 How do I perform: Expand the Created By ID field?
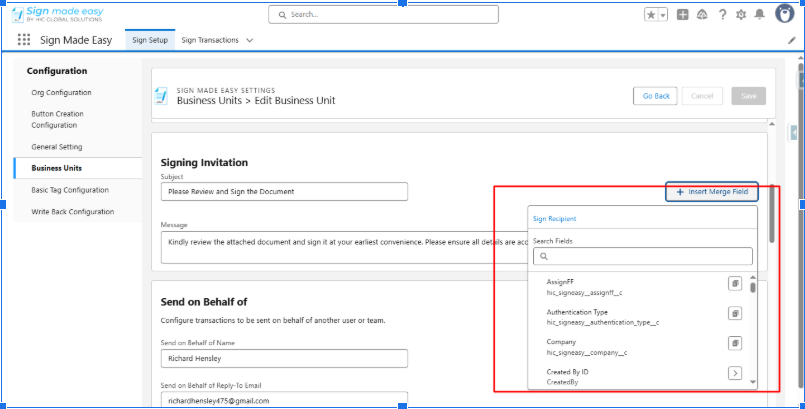point(734,373)
